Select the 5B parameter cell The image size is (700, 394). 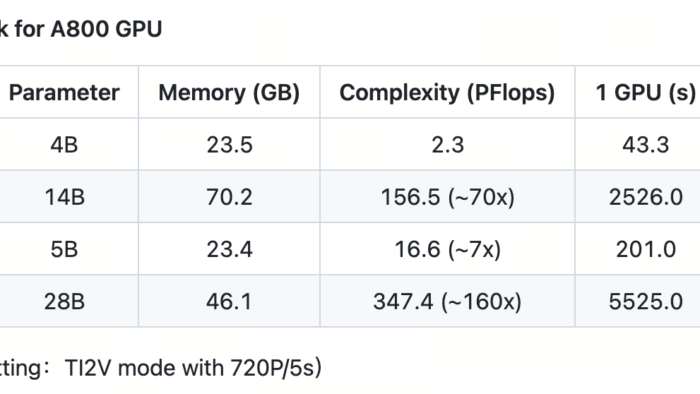click(64, 249)
